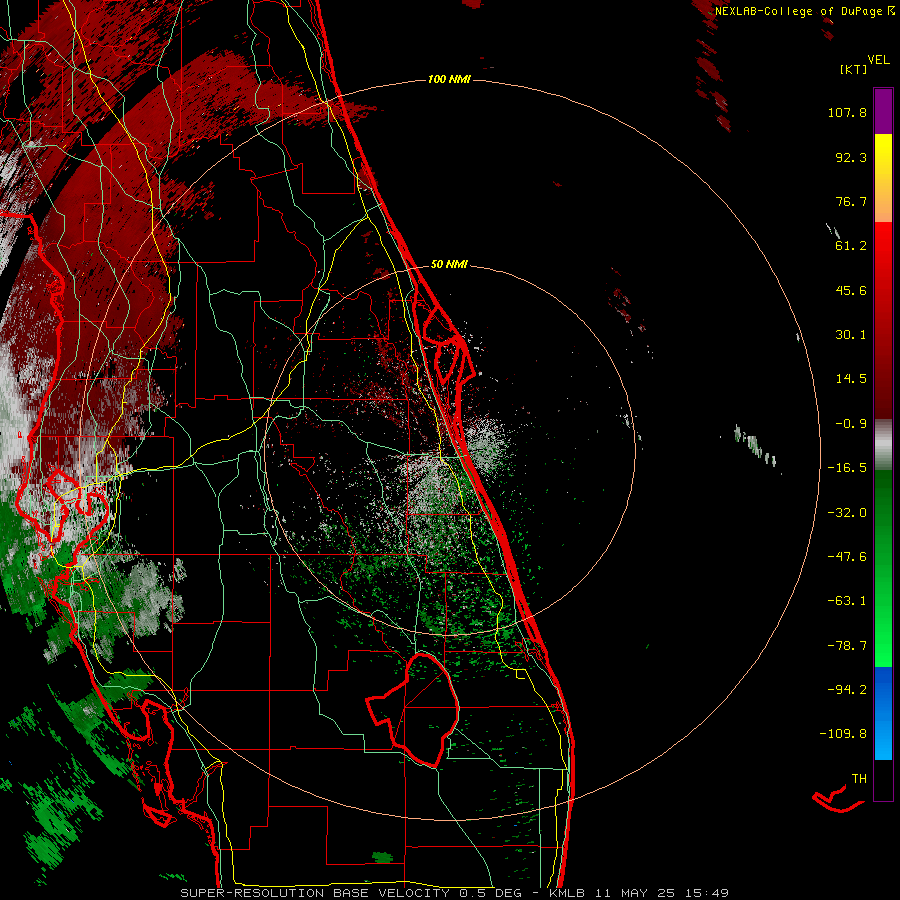Image resolution: width=900 pixels, height=900 pixels.
Task: Click the TH label under the scale
Action: (859, 779)
